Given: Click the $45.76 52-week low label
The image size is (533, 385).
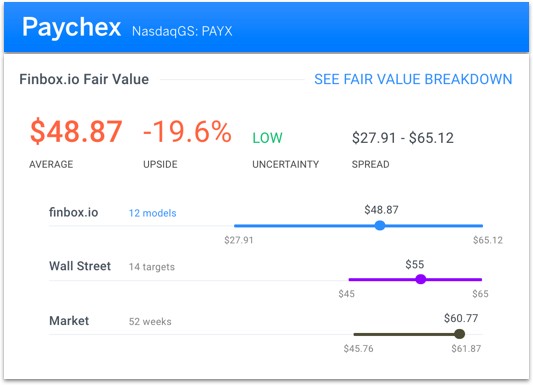Looking at the screenshot, I should coord(358,349).
